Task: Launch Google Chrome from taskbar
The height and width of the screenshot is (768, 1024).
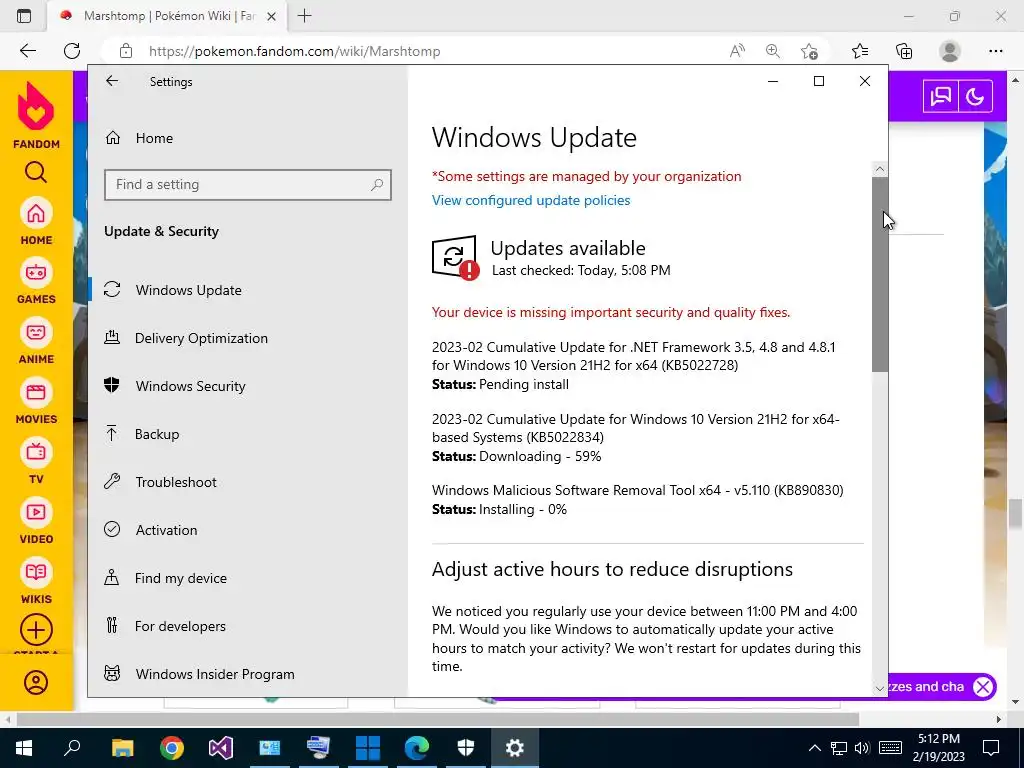Action: (x=172, y=748)
